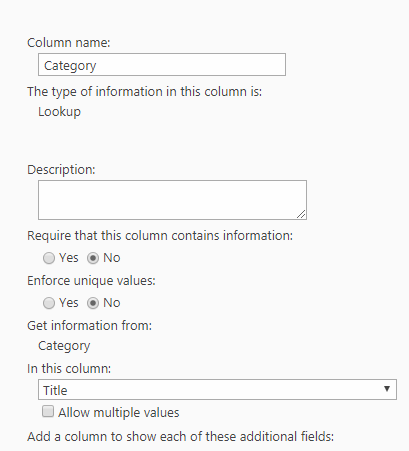Image resolution: width=409 pixels, height=451 pixels.
Task: Click the In this column label
Action: pos(69,369)
